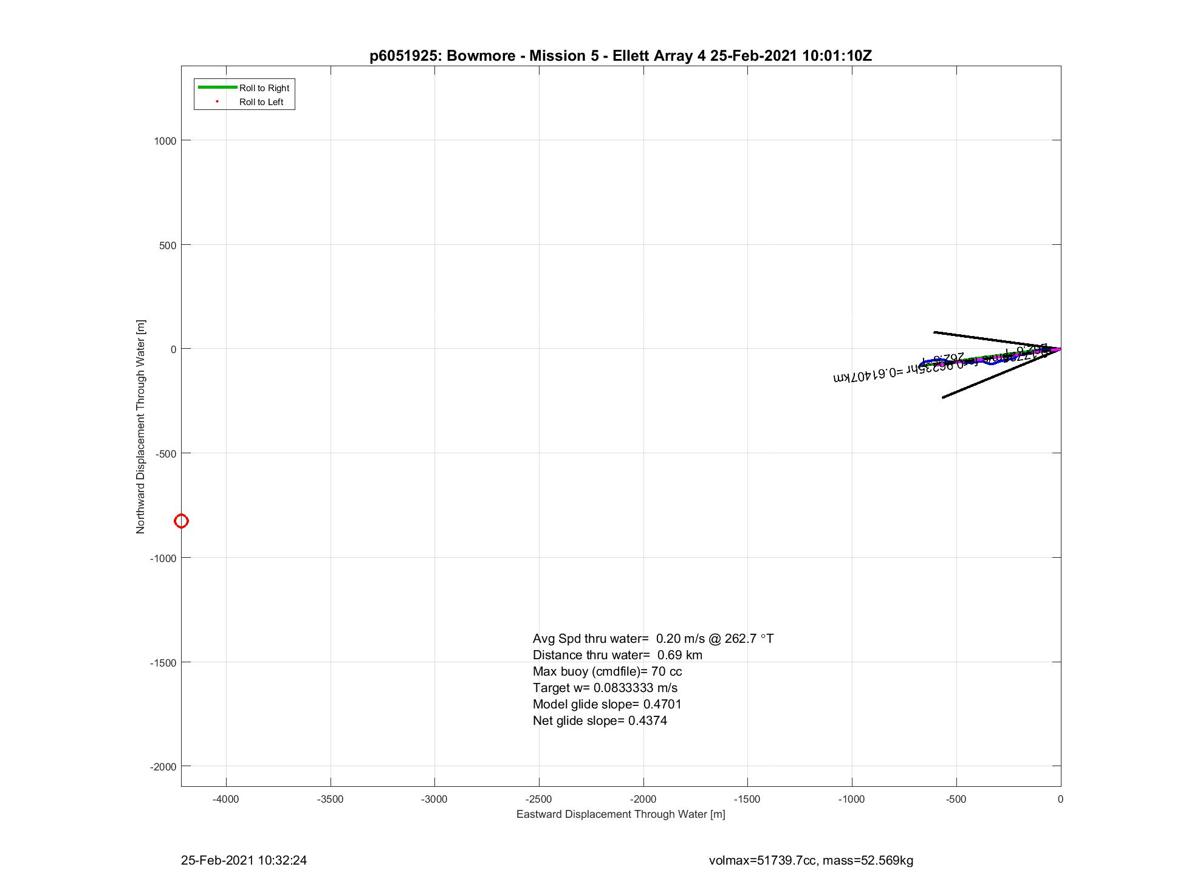Click the -3500 tick label on the eastward axis

330,799
